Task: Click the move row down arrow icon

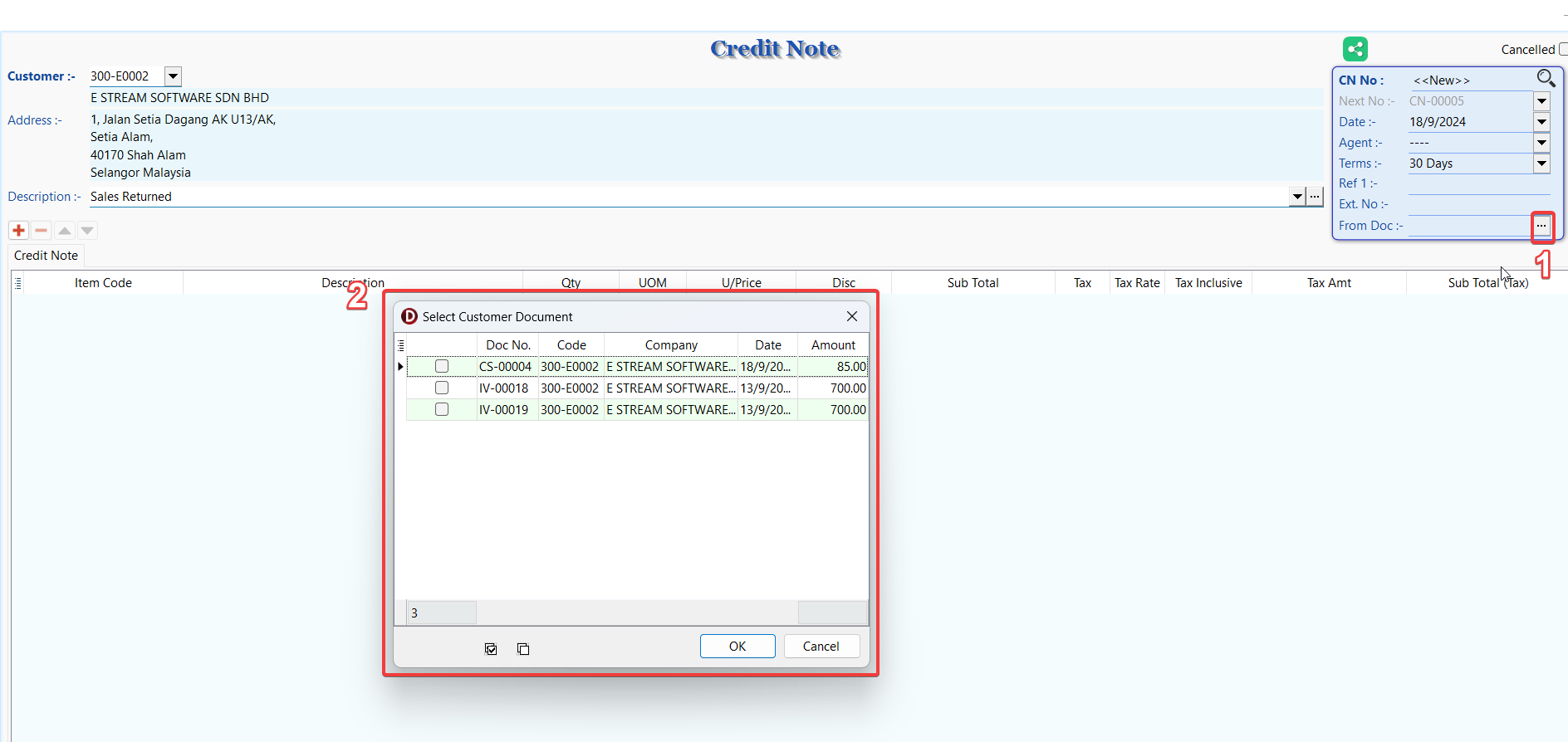Action: pos(87,230)
